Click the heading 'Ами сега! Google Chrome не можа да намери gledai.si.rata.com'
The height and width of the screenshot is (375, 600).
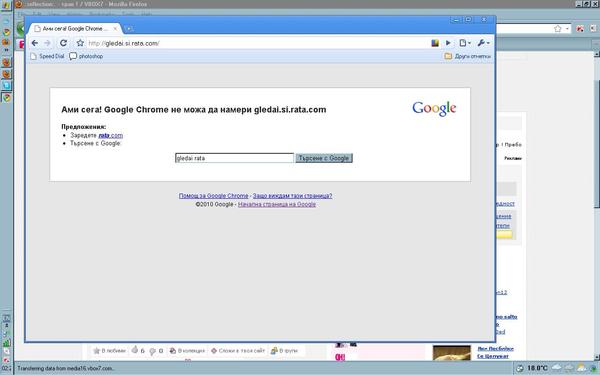tap(194, 110)
